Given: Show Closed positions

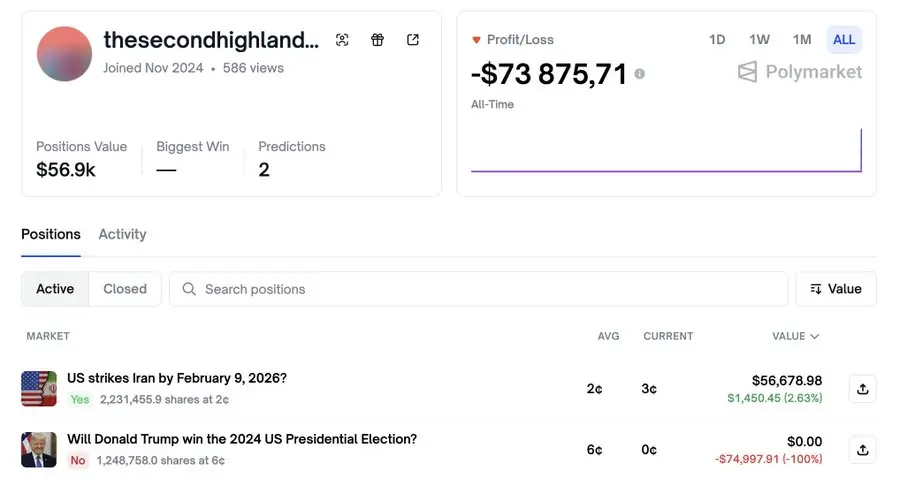Looking at the screenshot, I should point(125,289).
